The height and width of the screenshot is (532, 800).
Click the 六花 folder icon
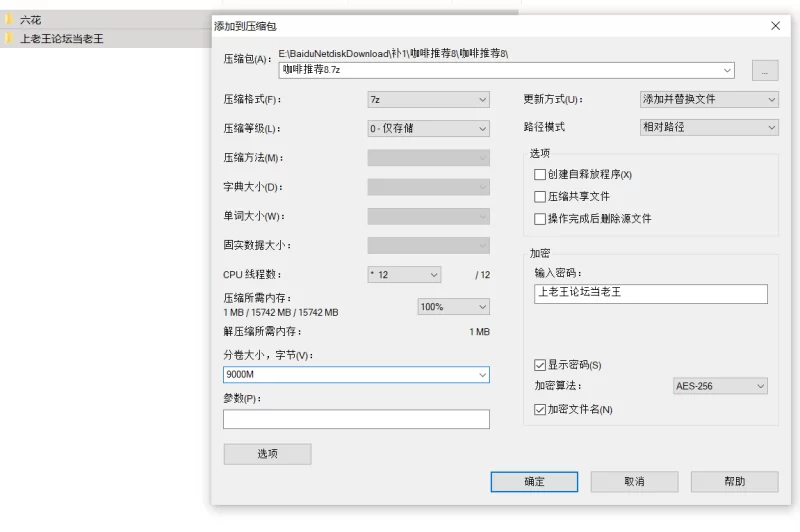click(8, 20)
